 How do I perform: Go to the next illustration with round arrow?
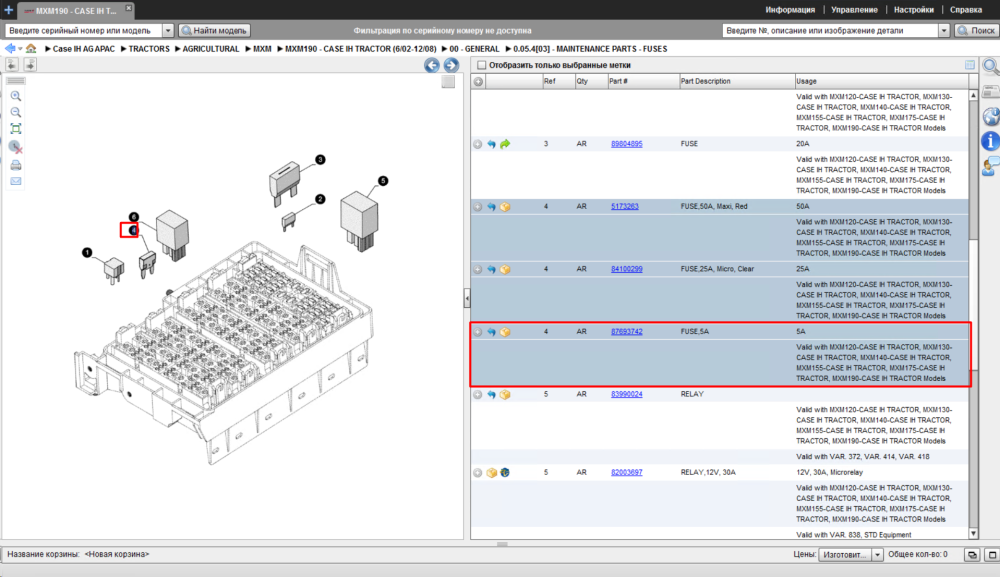point(451,65)
